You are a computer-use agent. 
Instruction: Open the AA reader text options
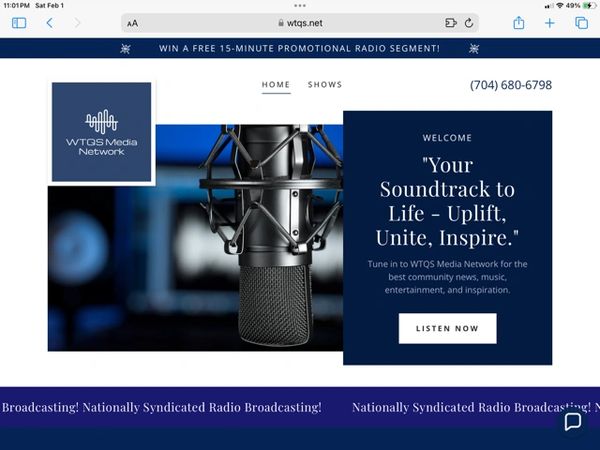(132, 24)
